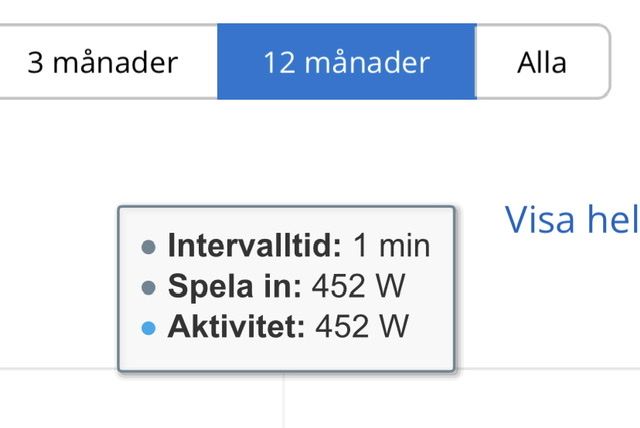Viewport: 640px width, 428px height.
Task: Click the chart area right of the vertical gridline
Action: coord(460,400)
